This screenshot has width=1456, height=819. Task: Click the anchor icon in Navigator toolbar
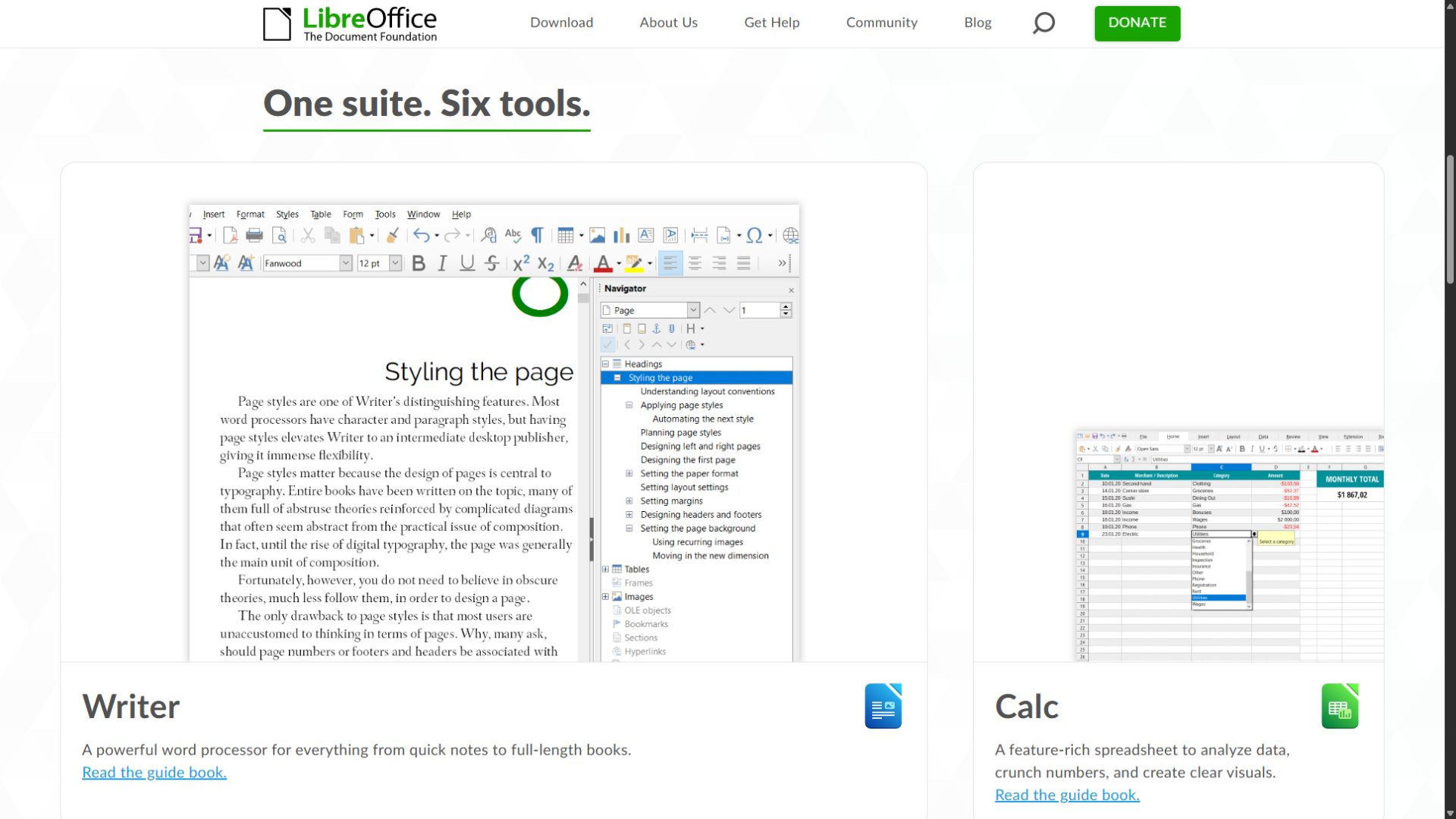[657, 329]
